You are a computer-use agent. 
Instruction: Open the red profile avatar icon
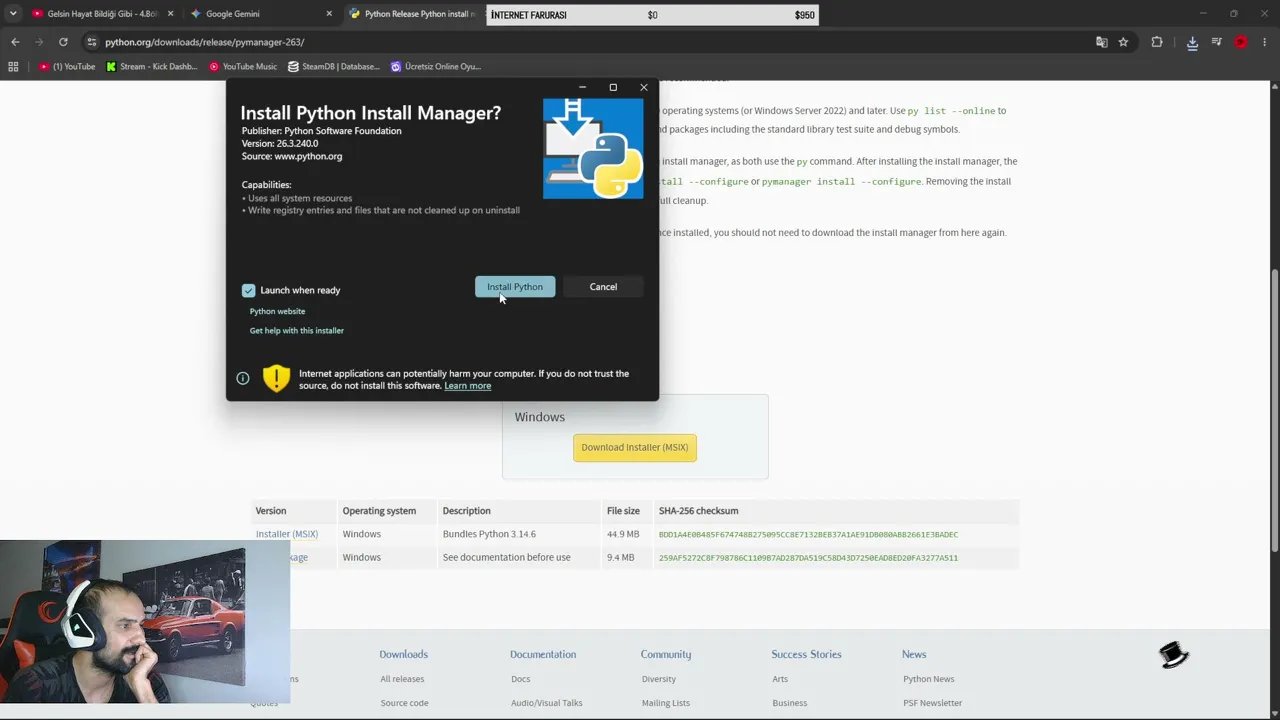click(1241, 42)
